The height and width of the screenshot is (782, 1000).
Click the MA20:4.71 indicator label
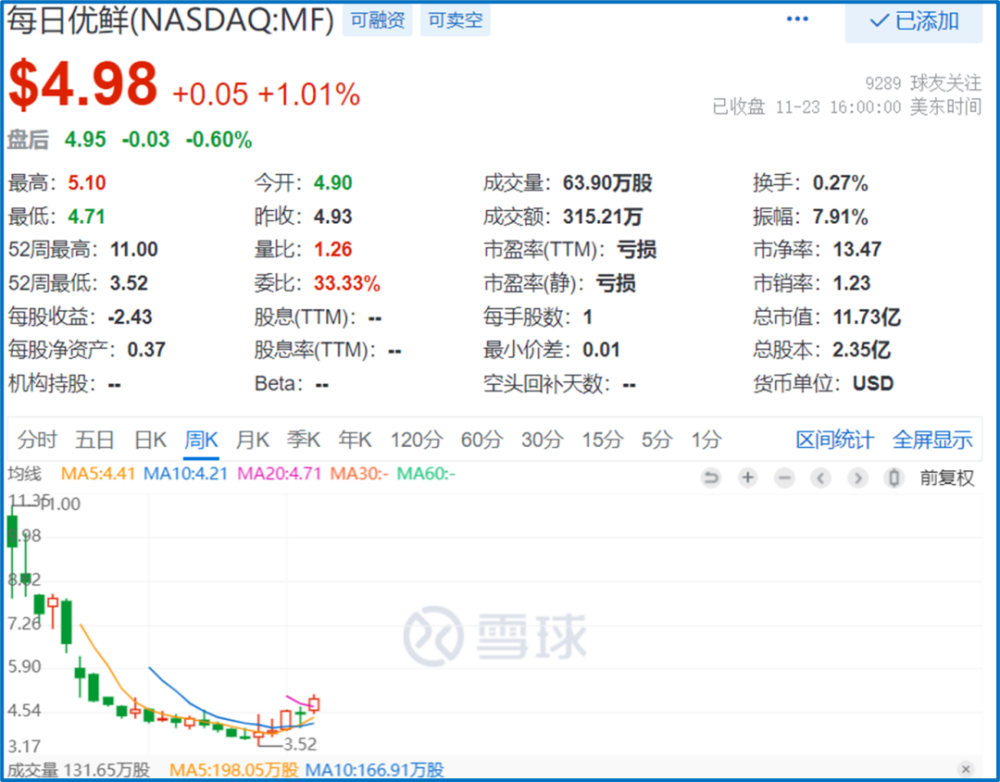279,474
